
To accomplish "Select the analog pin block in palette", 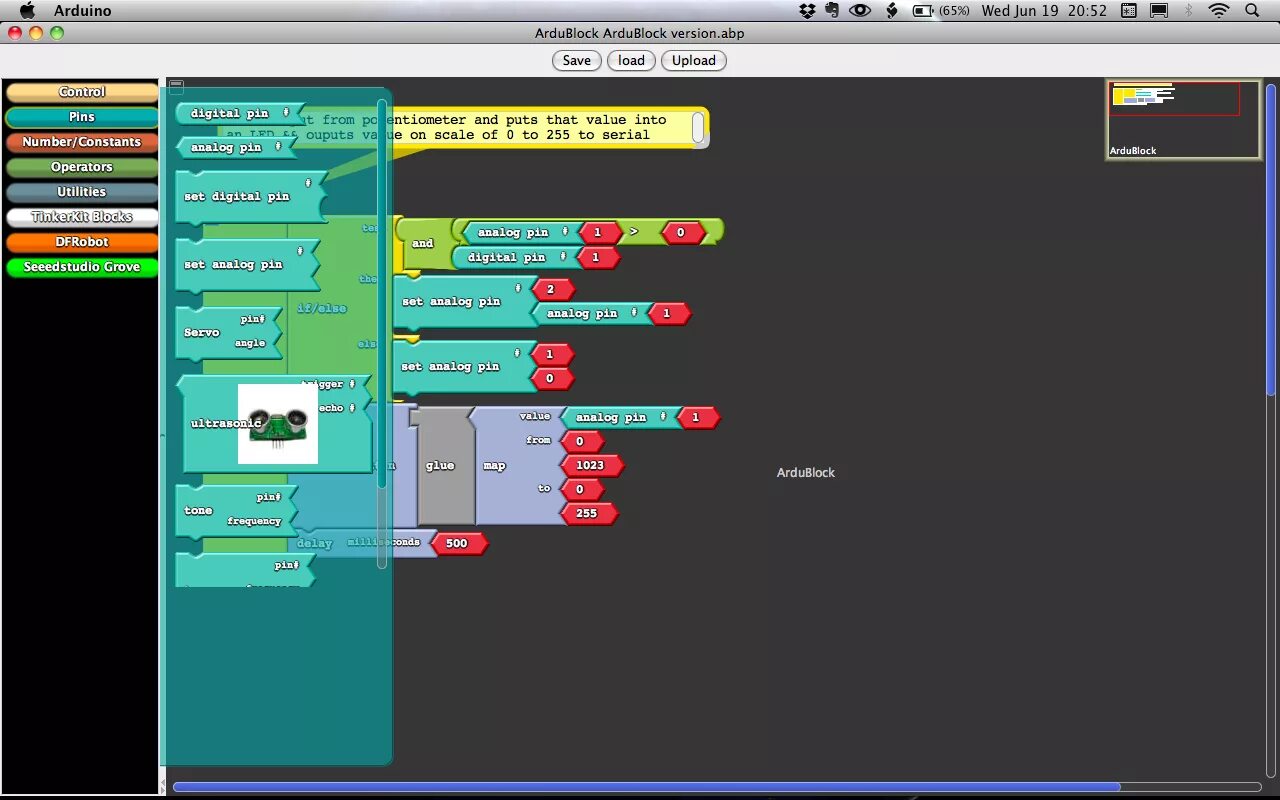I will (235, 147).
